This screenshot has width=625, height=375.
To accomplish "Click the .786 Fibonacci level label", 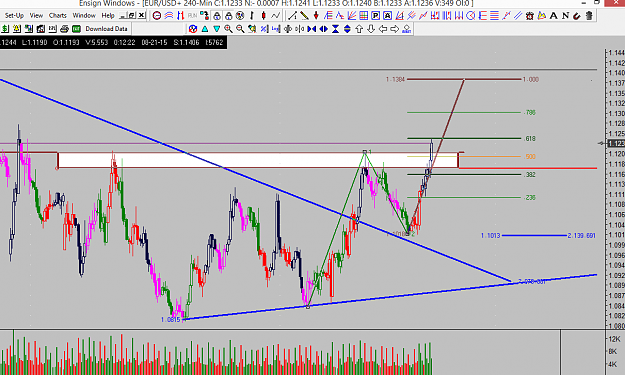I will coord(530,112).
